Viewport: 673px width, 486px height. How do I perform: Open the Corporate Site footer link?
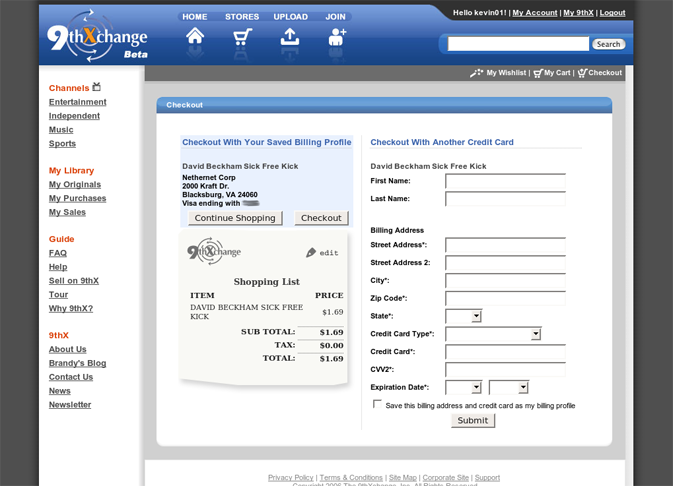pyautogui.click(x=446, y=477)
